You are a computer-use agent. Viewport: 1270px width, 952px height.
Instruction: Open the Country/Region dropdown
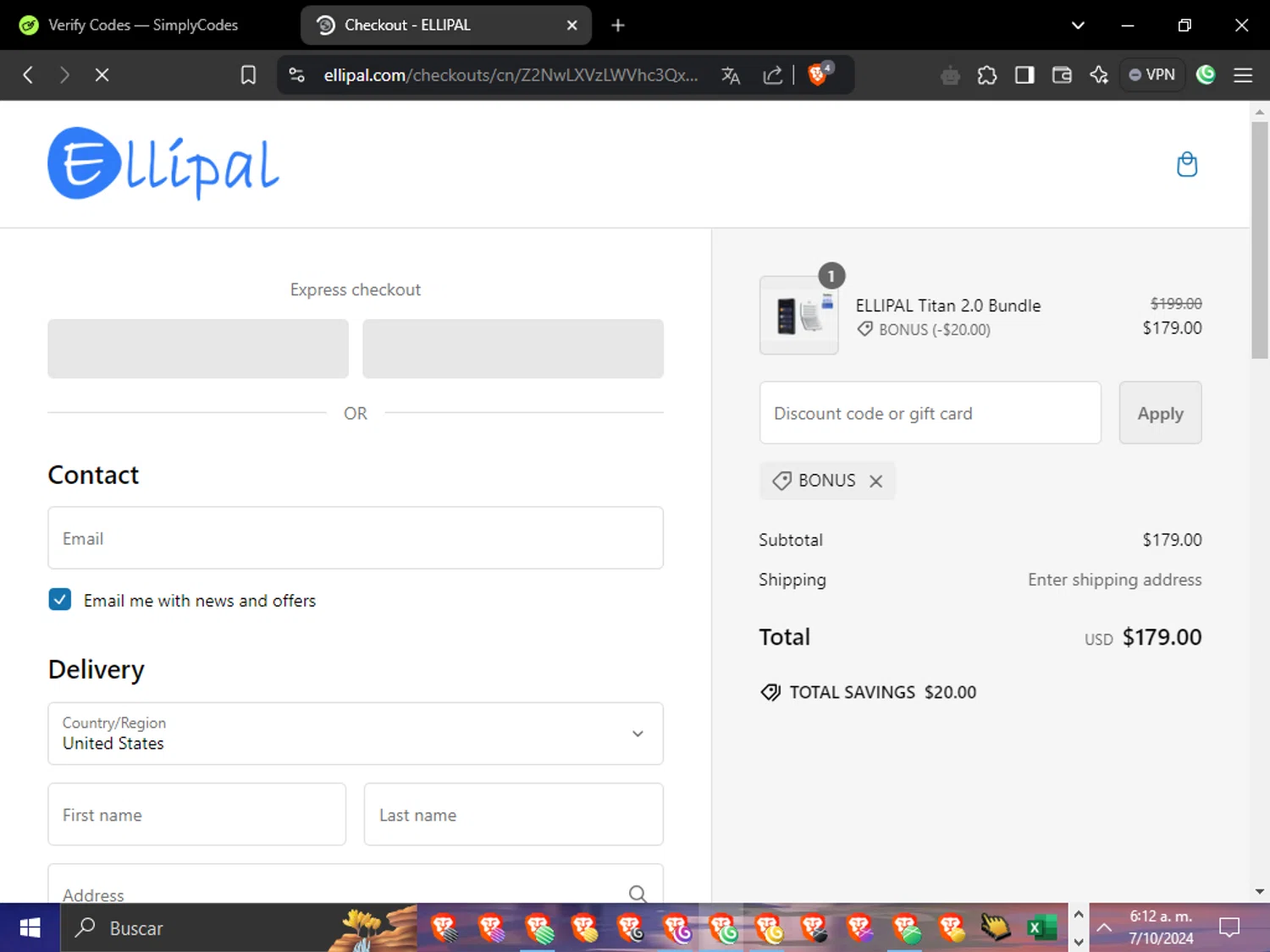[x=356, y=734]
